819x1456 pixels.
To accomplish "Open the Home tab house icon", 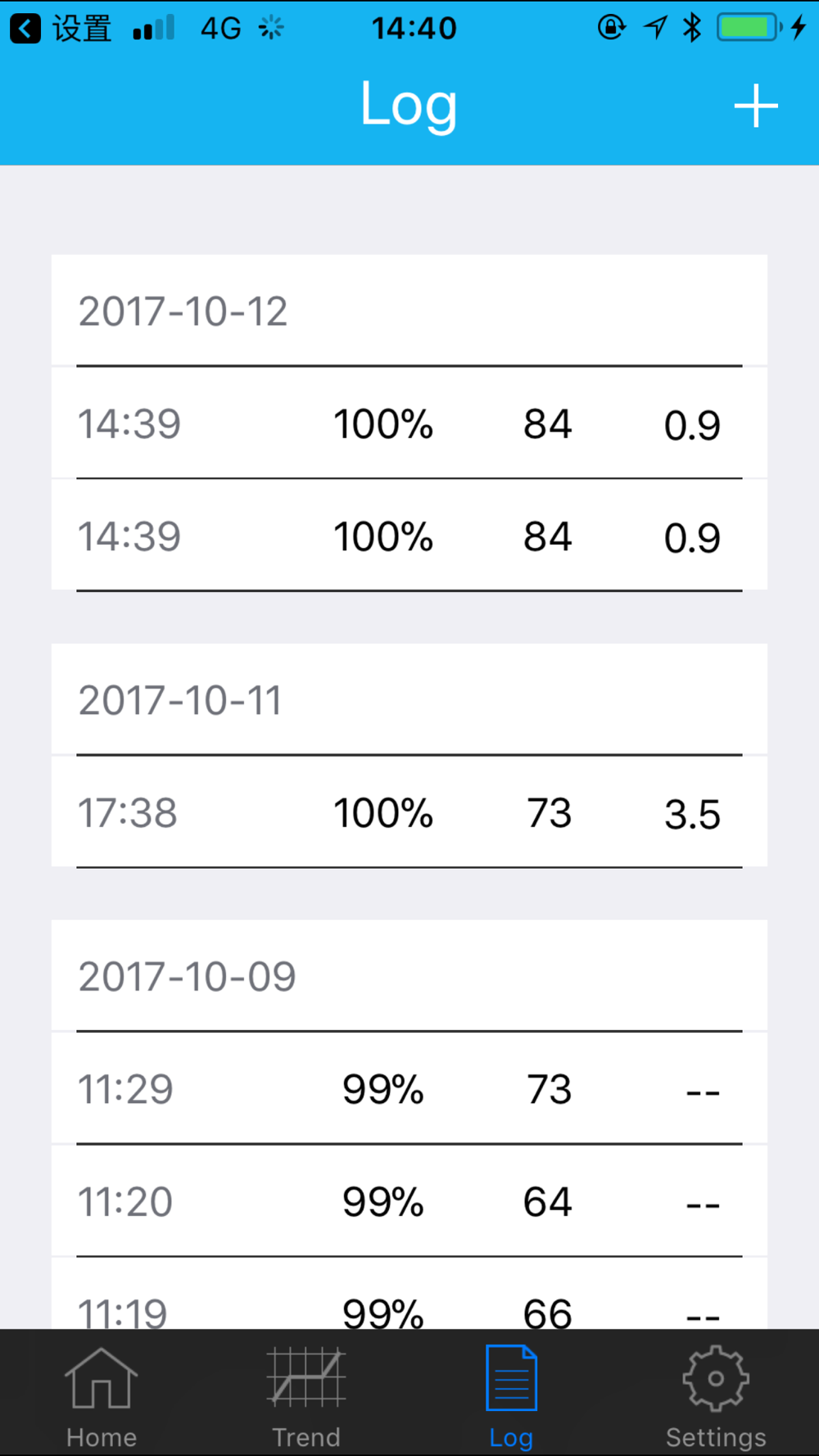I will pyautogui.click(x=101, y=1378).
